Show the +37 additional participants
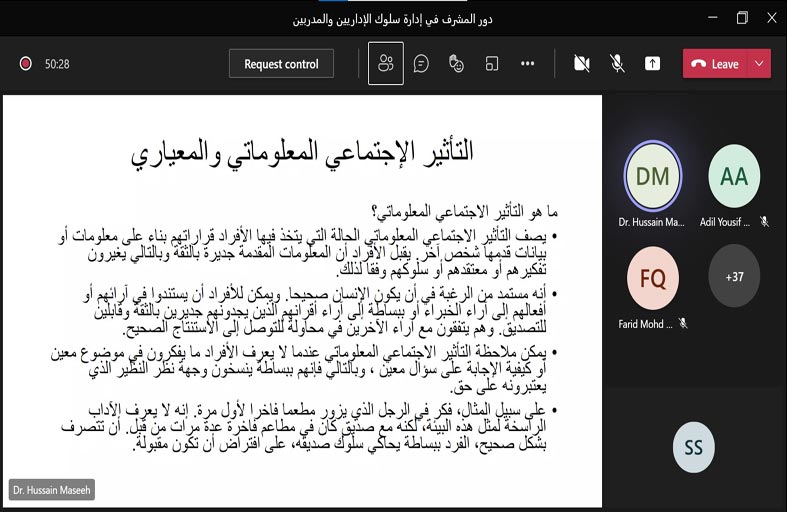 734,276
